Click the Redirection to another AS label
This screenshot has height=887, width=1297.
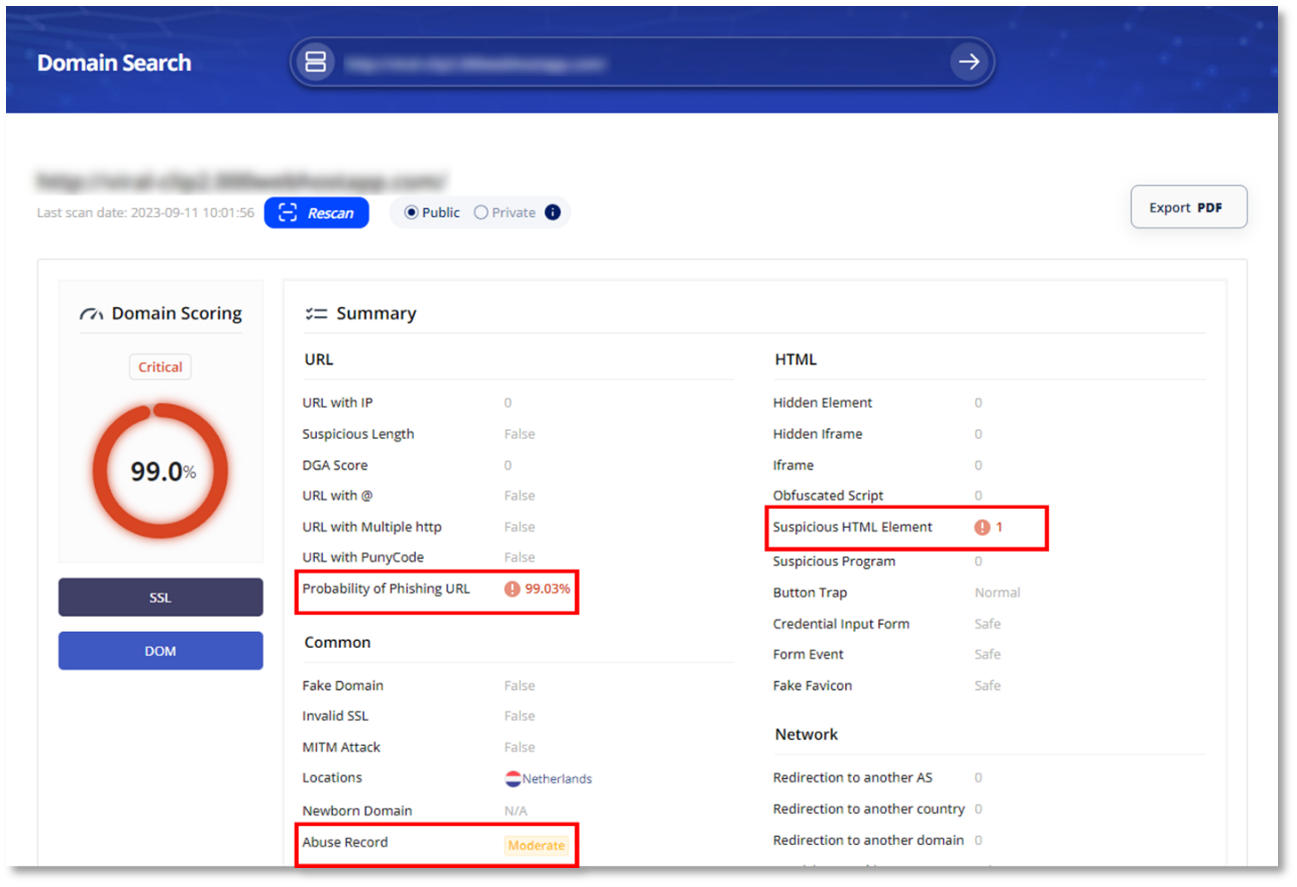click(x=853, y=778)
